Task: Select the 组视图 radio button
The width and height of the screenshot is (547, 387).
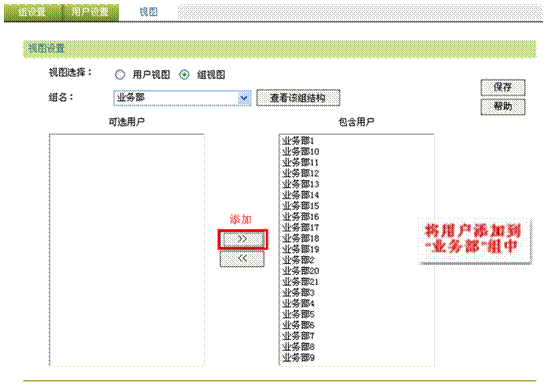Action: click(x=184, y=74)
